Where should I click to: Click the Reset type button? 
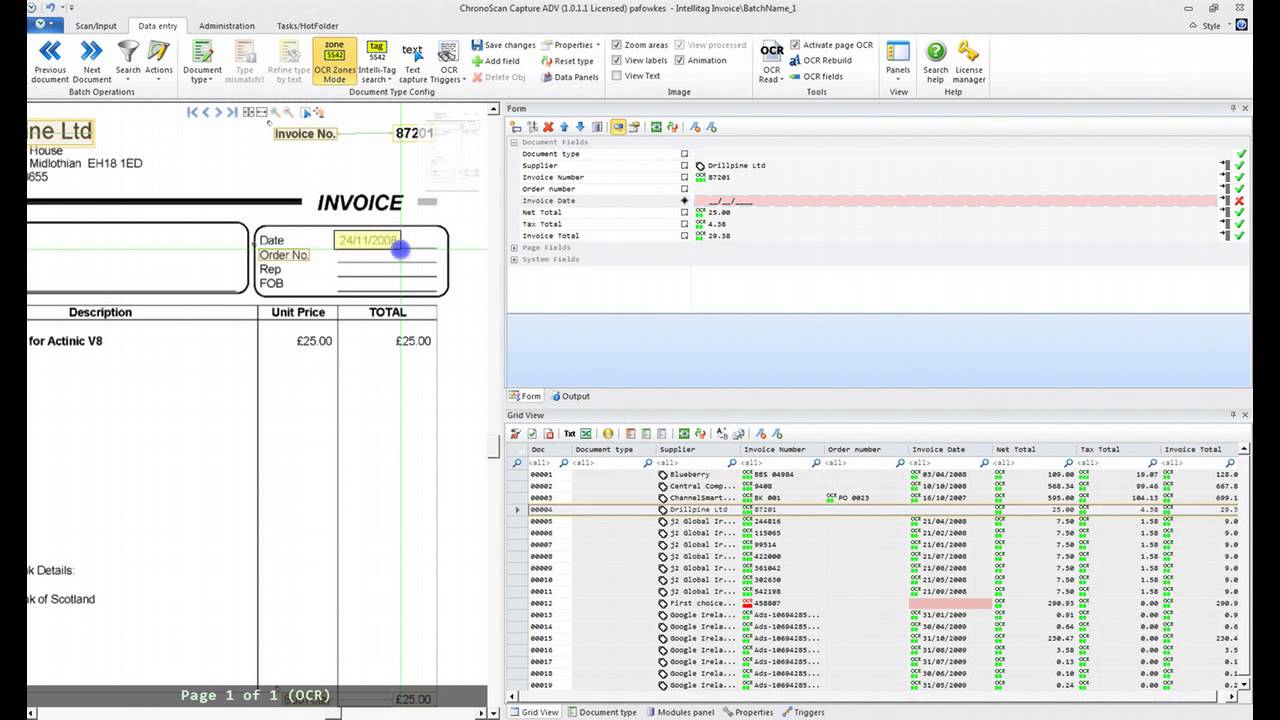567,61
